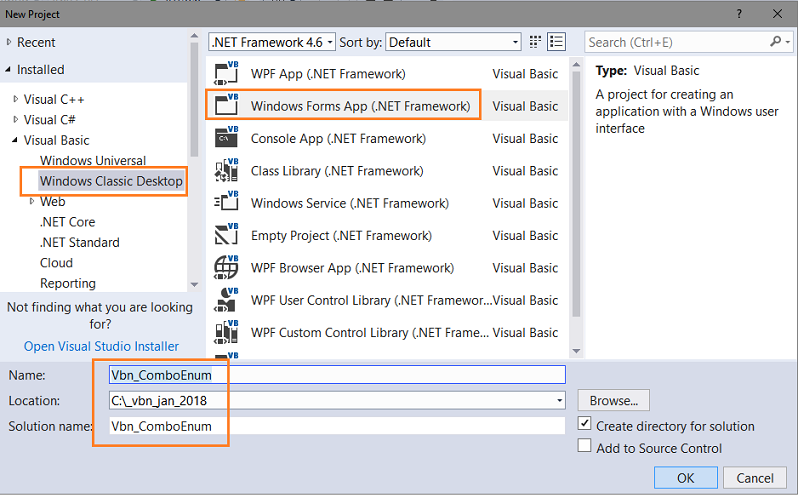
Task: Select the WPF Custom Control Library icon
Action: pos(226,332)
